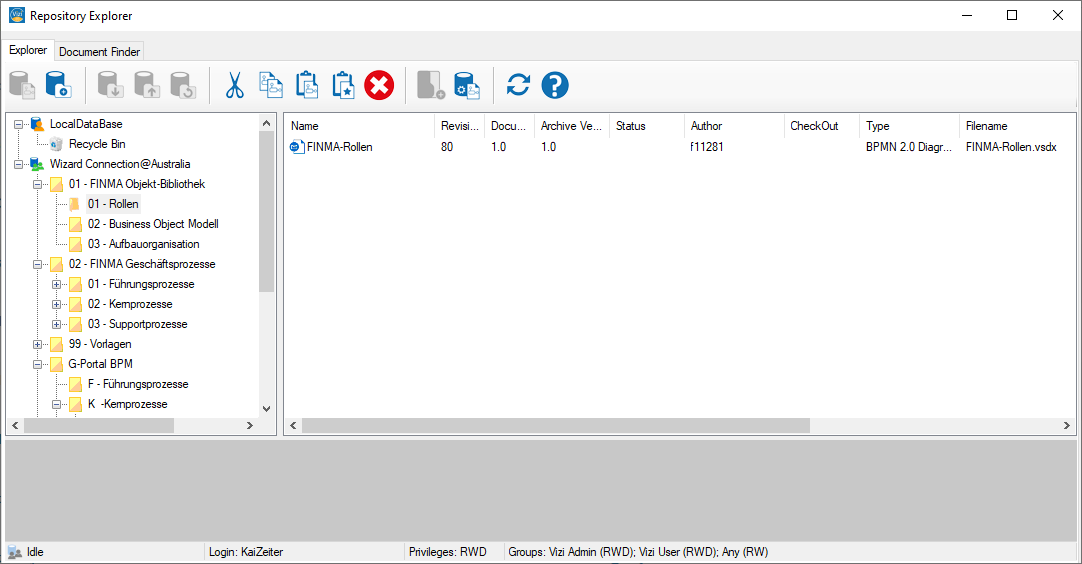Click the database undo-arrow toolbar icon
Image resolution: width=1082 pixels, height=564 pixels.
click(183, 85)
